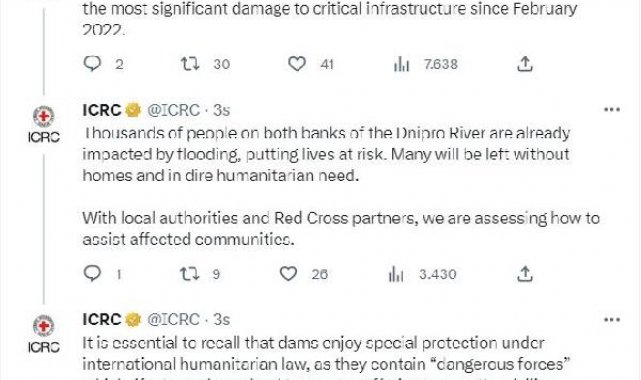This screenshot has height=380, width=641.
Task: Open the 3s timestamp of dams tweet
Action: tap(222, 320)
